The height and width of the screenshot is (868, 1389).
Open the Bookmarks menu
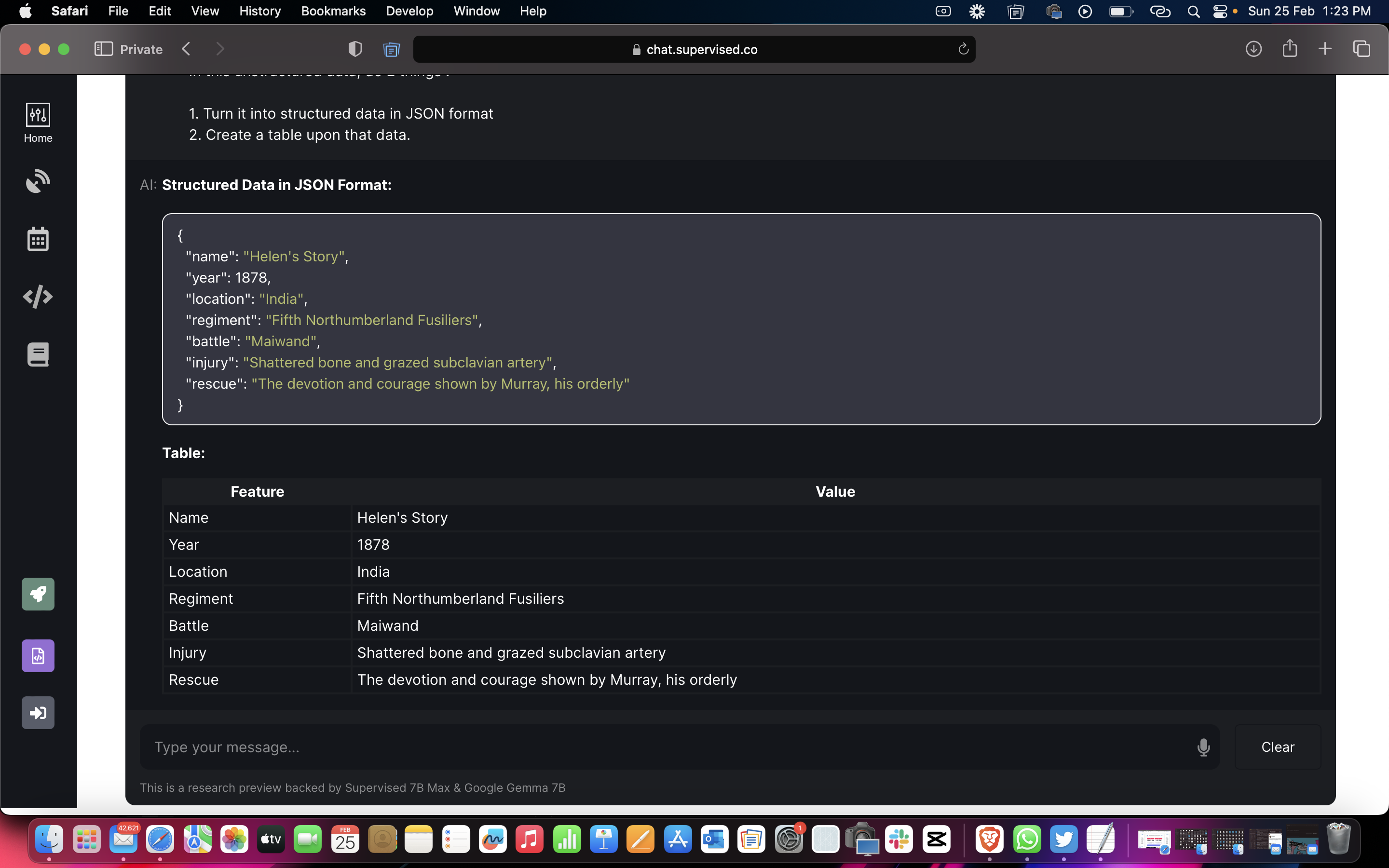click(x=333, y=11)
